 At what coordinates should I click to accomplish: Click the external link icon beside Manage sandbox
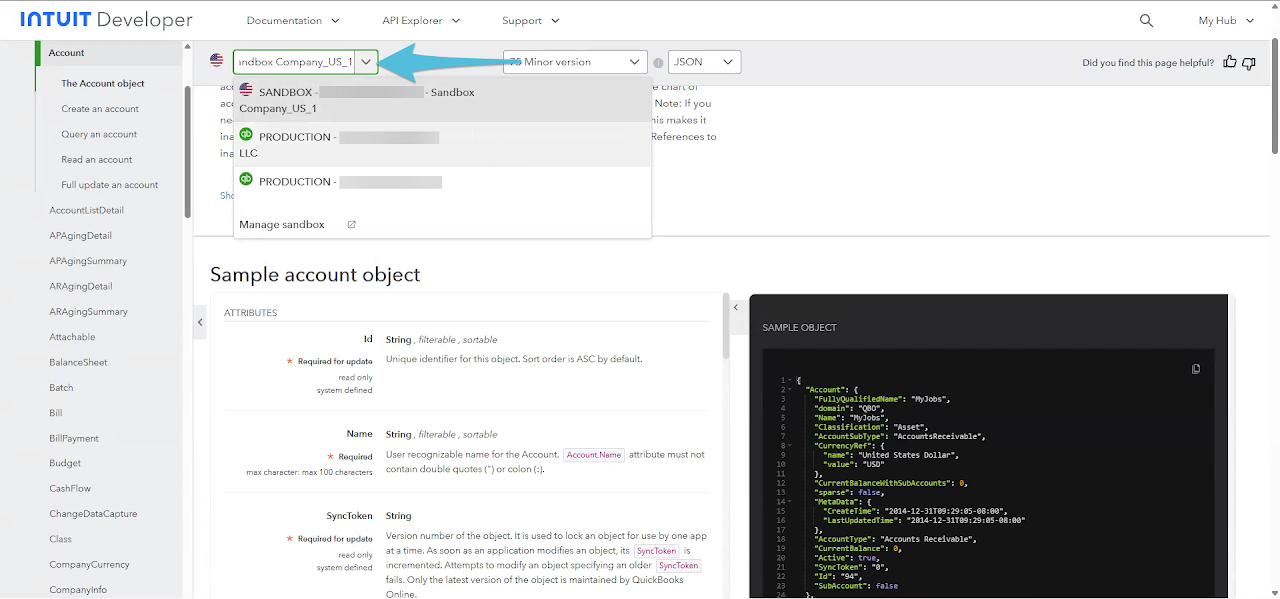pyautogui.click(x=351, y=225)
